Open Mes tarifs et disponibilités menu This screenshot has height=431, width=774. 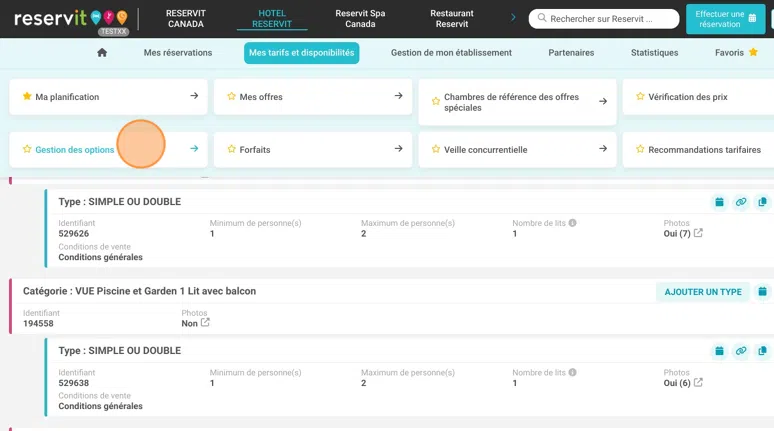pos(302,53)
